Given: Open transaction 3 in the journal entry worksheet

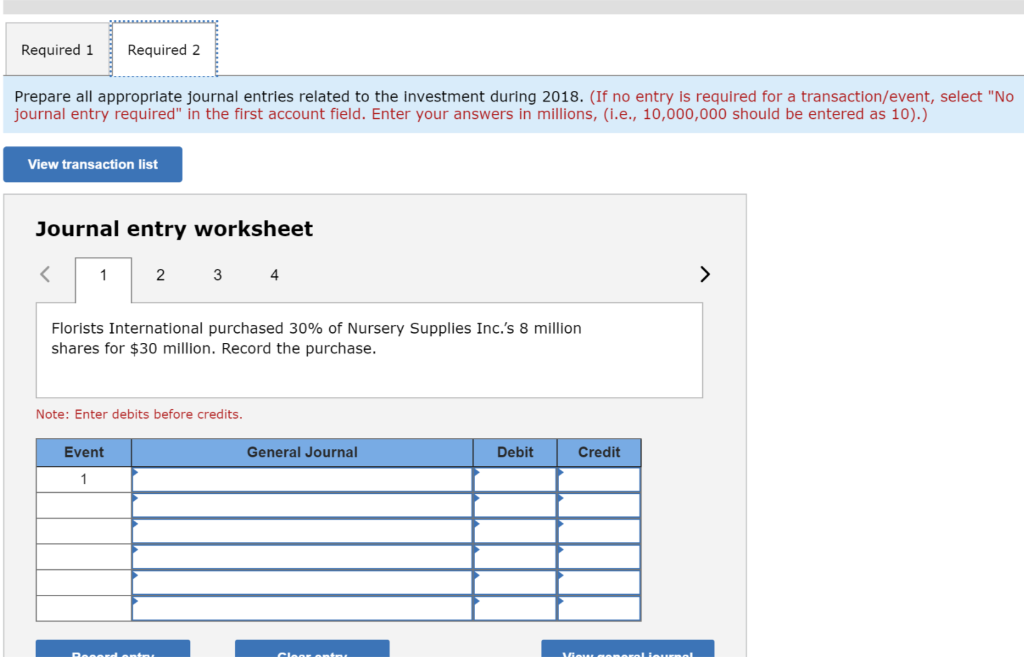Looking at the screenshot, I should point(217,274).
